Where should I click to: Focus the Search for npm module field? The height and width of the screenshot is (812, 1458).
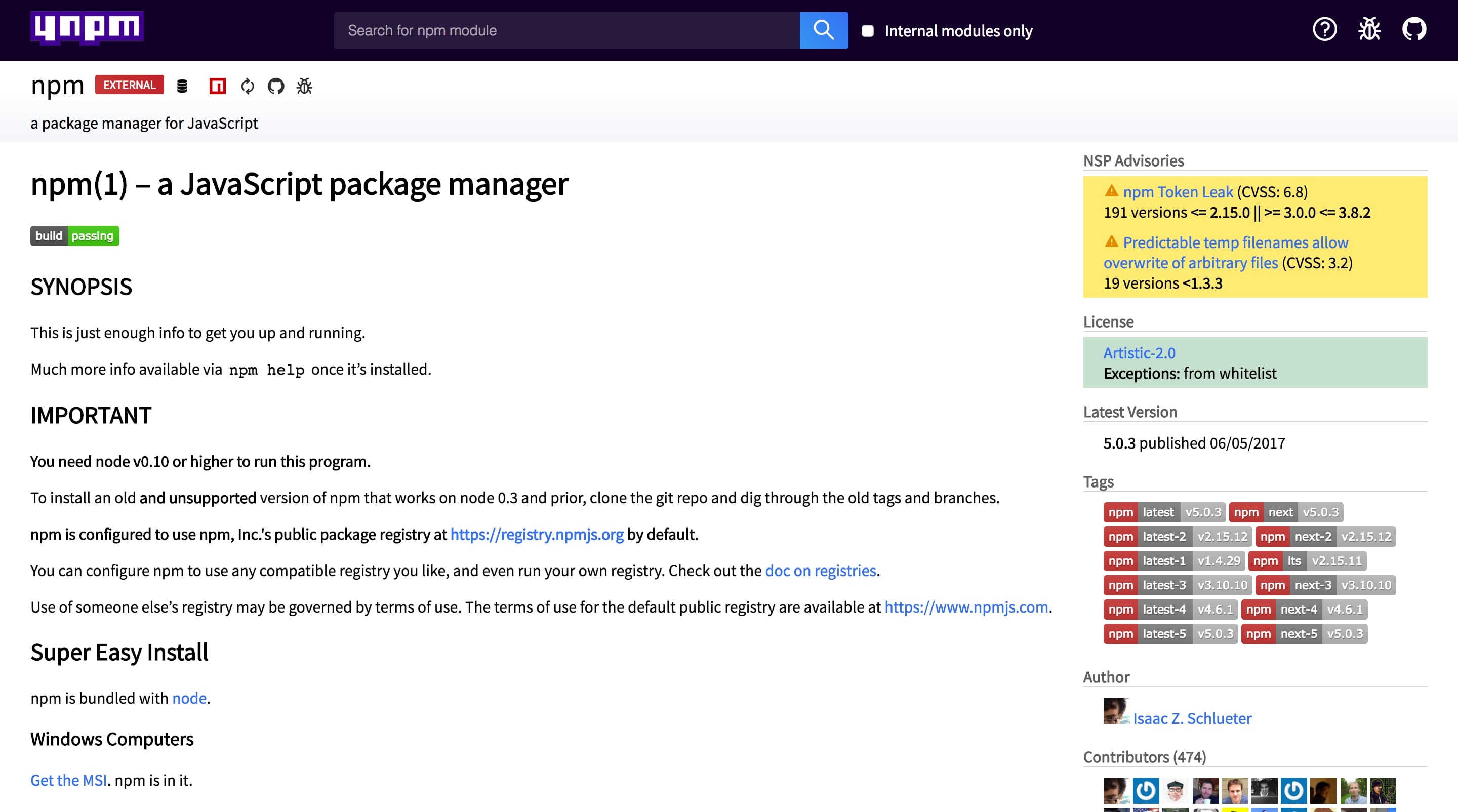[x=566, y=30]
